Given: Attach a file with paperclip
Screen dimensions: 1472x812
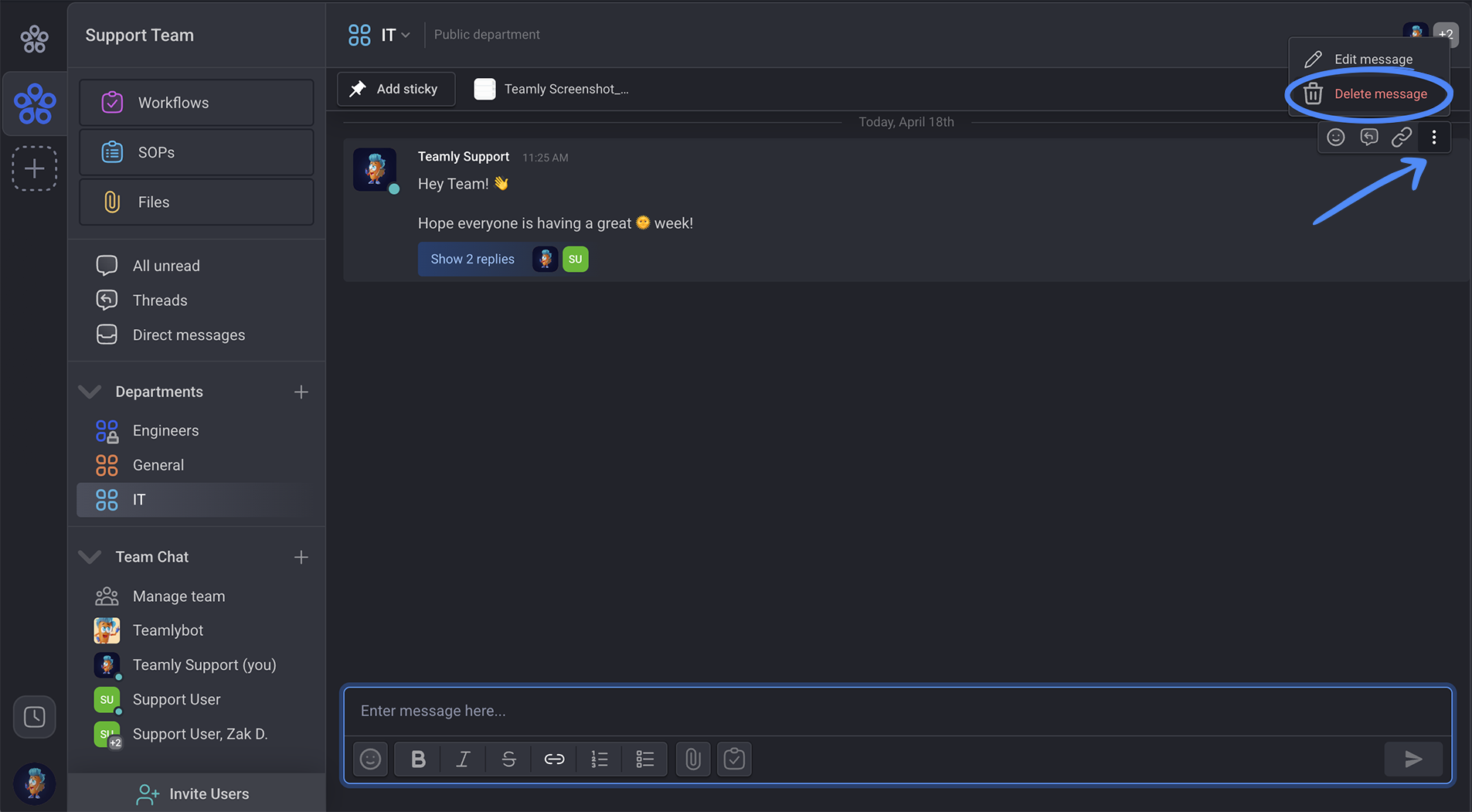Looking at the screenshot, I should click(693, 759).
